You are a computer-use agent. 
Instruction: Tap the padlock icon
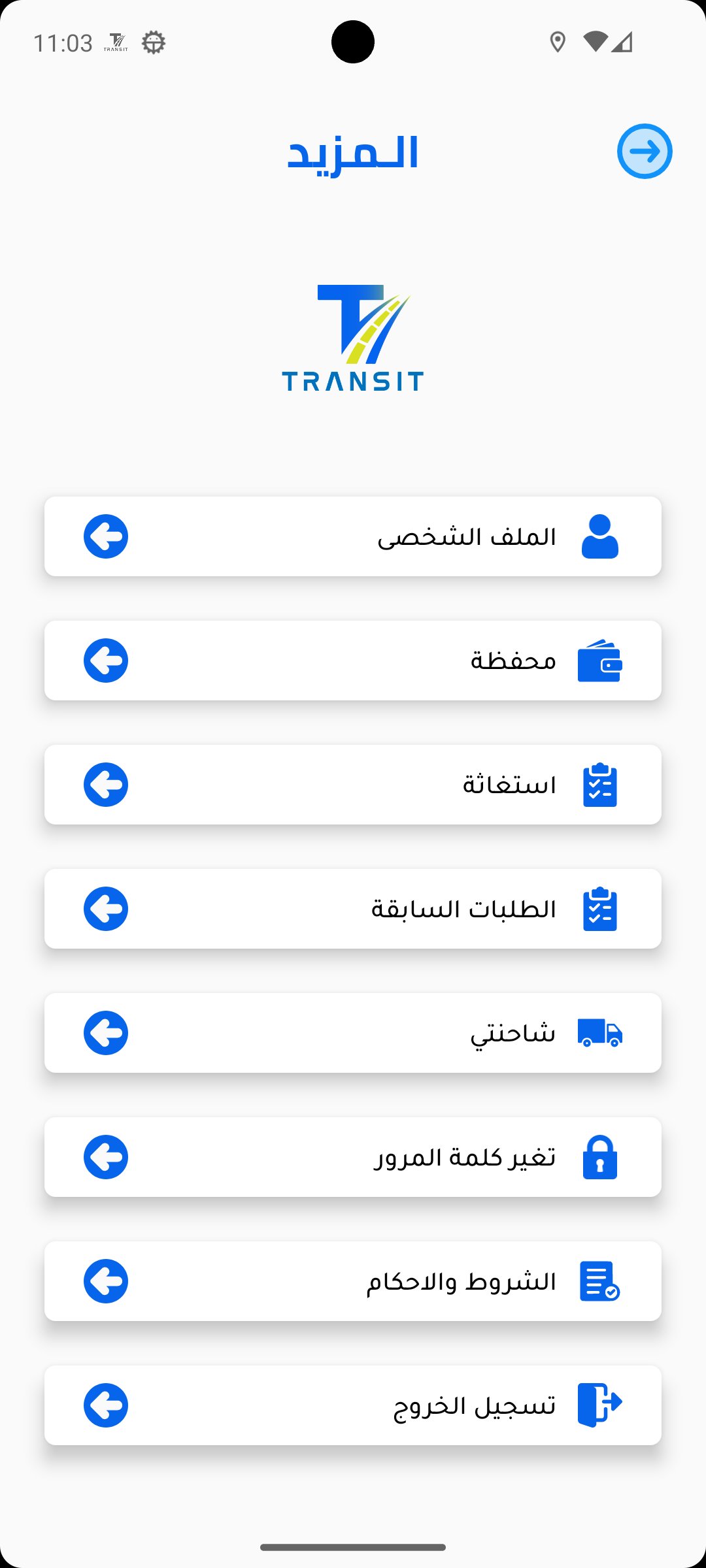click(599, 1157)
